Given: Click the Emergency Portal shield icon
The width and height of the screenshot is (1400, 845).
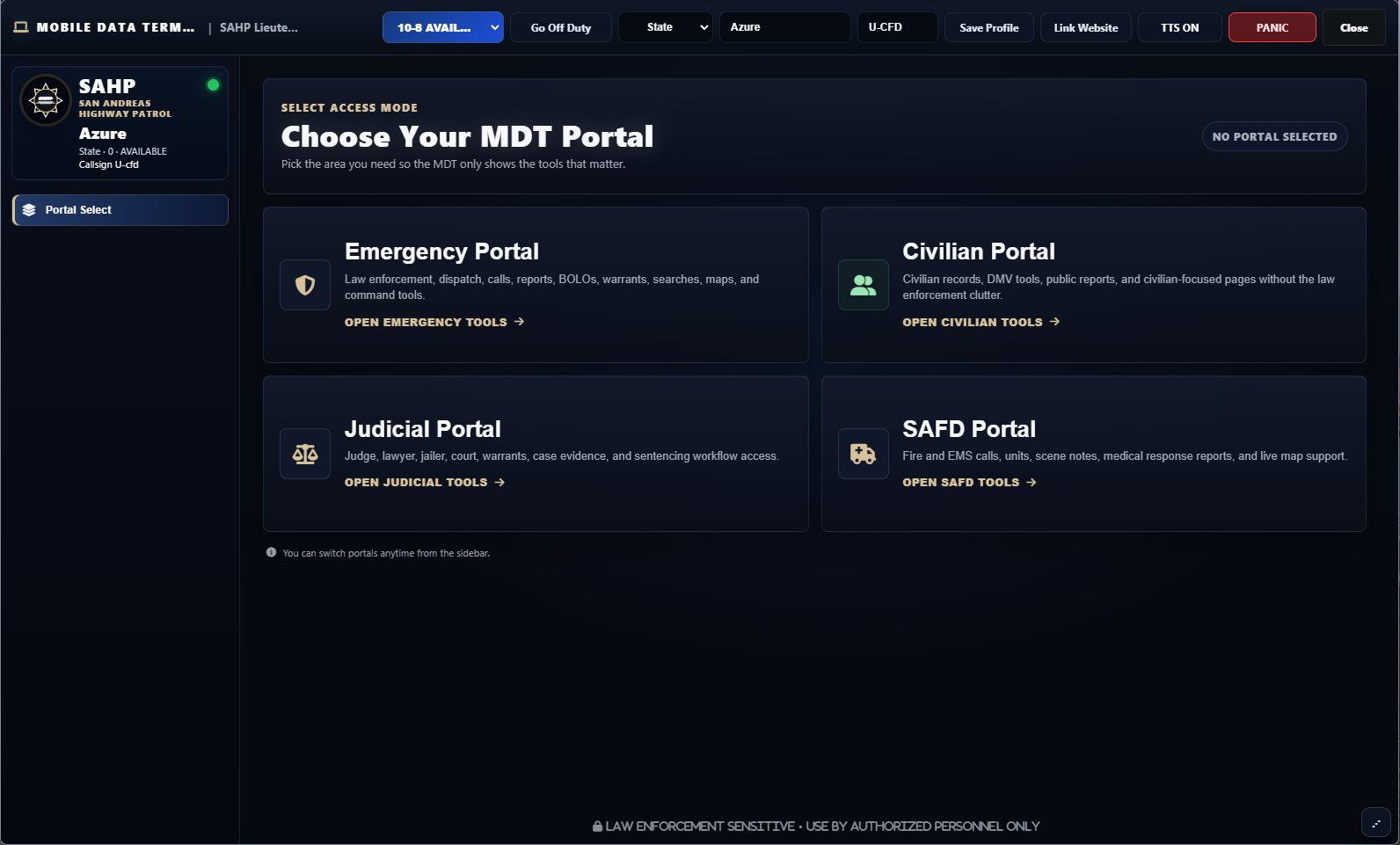Looking at the screenshot, I should [305, 285].
